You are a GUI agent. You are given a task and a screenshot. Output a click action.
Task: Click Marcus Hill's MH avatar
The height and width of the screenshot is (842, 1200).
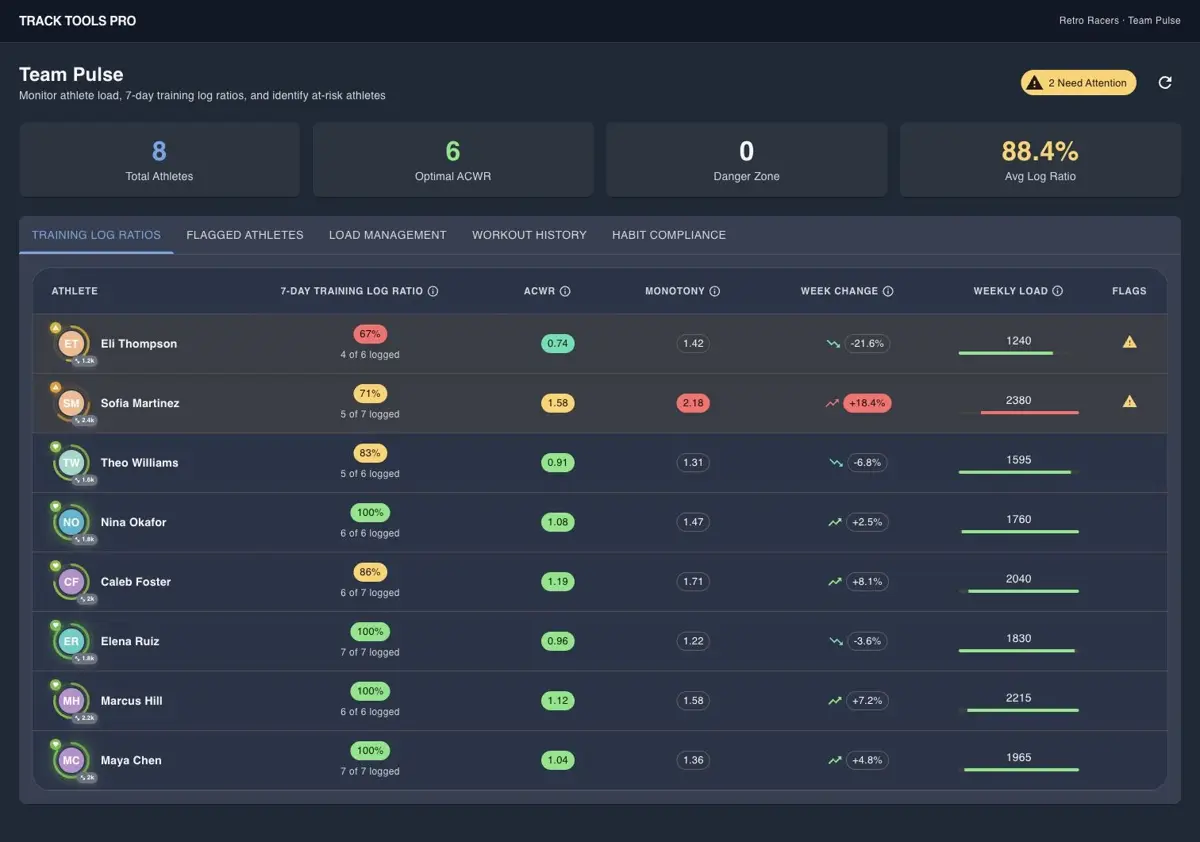pos(71,700)
